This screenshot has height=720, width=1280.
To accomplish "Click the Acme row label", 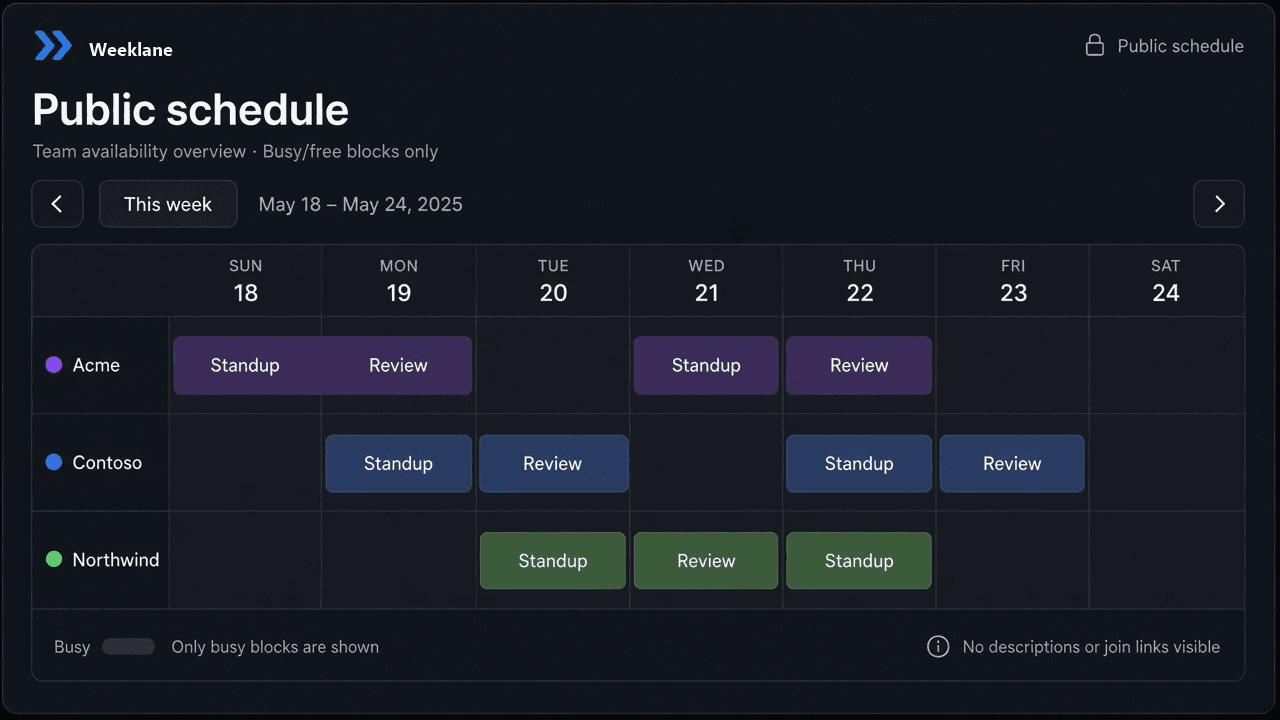I will click(96, 365).
